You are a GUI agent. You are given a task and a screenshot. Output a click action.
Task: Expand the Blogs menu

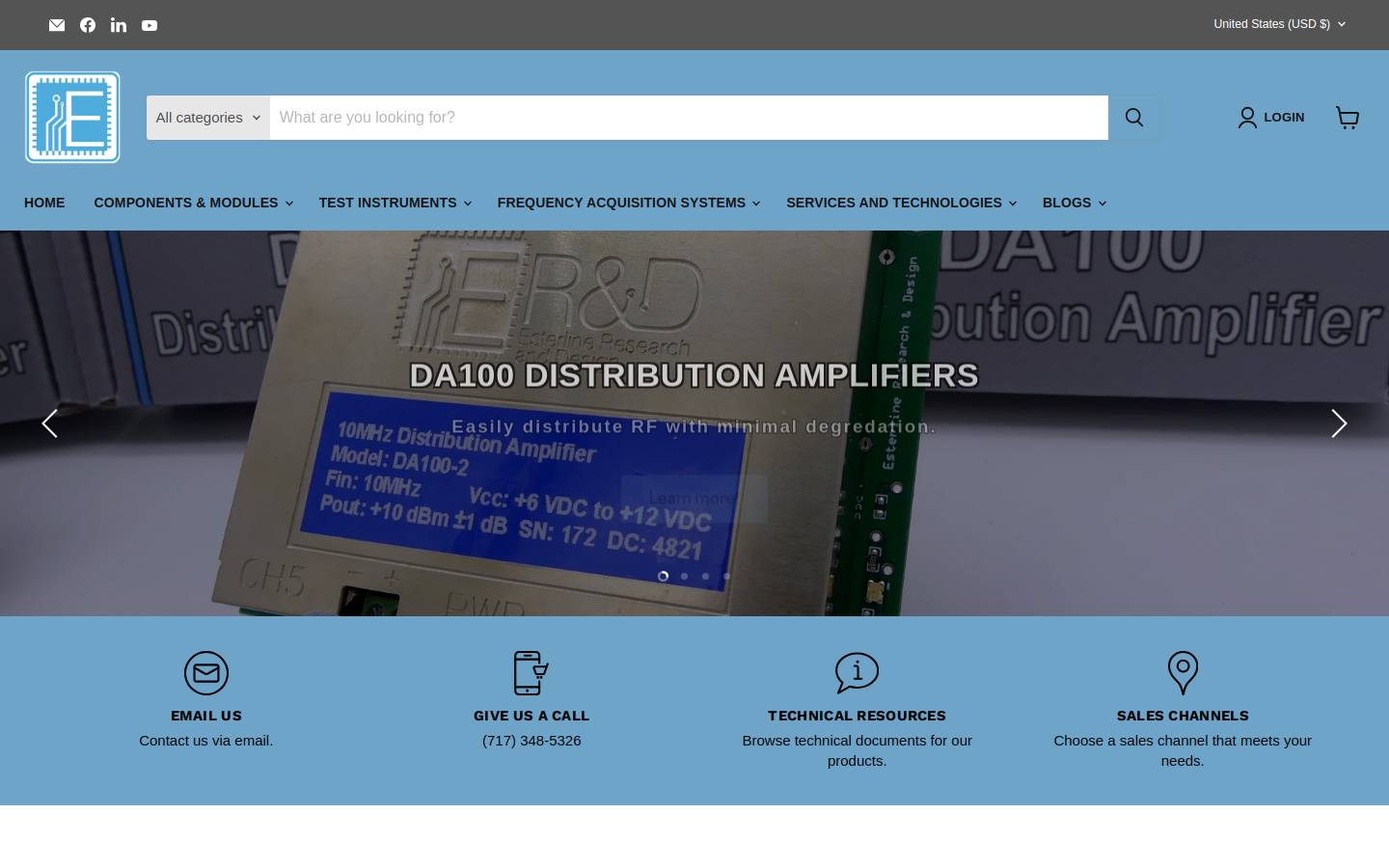click(1074, 203)
